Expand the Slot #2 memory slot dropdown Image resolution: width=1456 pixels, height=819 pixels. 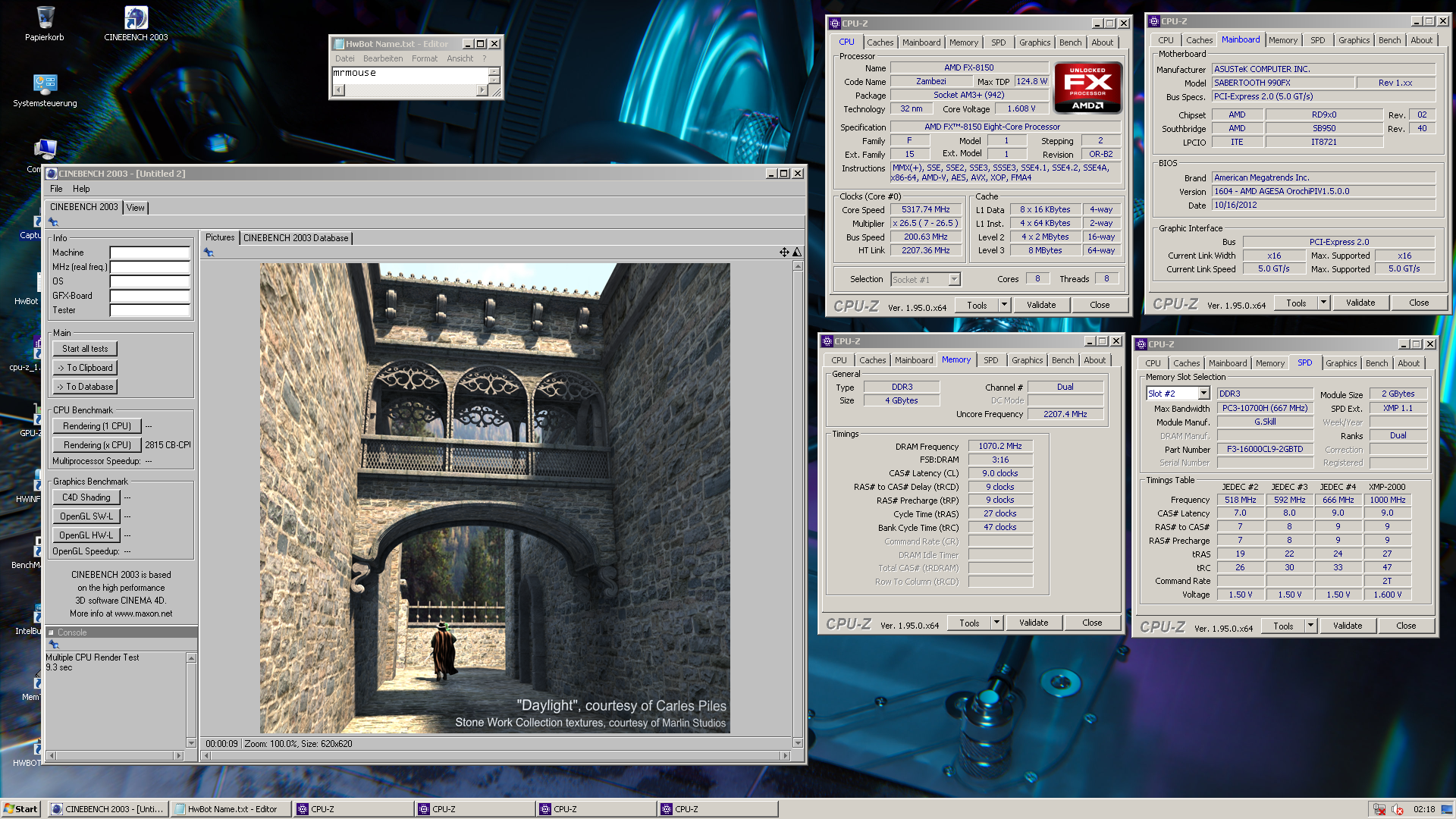[x=1203, y=394]
